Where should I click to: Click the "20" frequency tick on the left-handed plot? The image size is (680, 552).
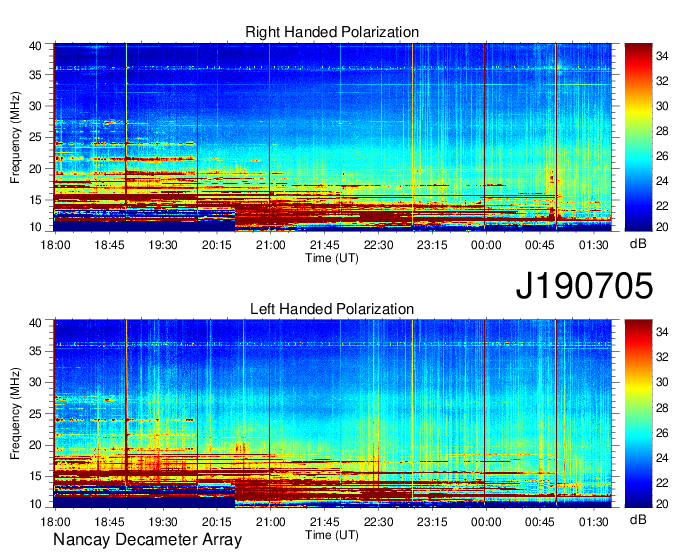(x=36, y=445)
